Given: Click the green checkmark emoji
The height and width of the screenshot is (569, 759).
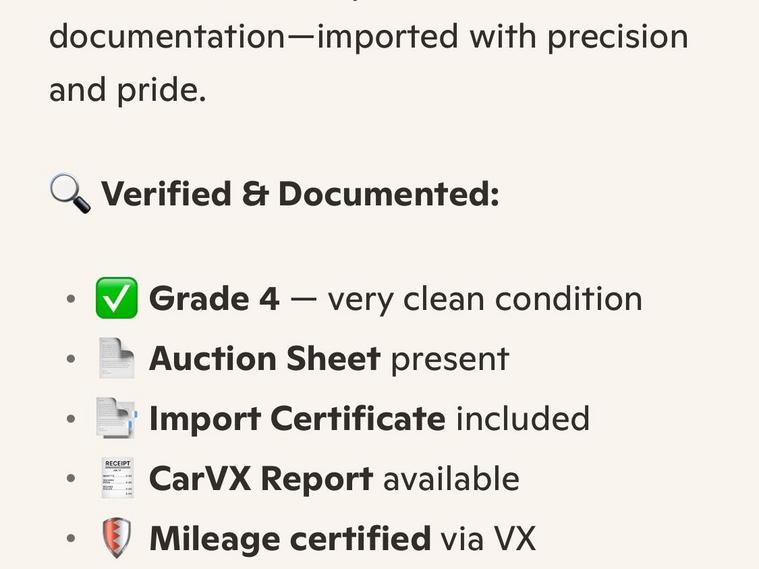Looking at the screenshot, I should [116, 299].
